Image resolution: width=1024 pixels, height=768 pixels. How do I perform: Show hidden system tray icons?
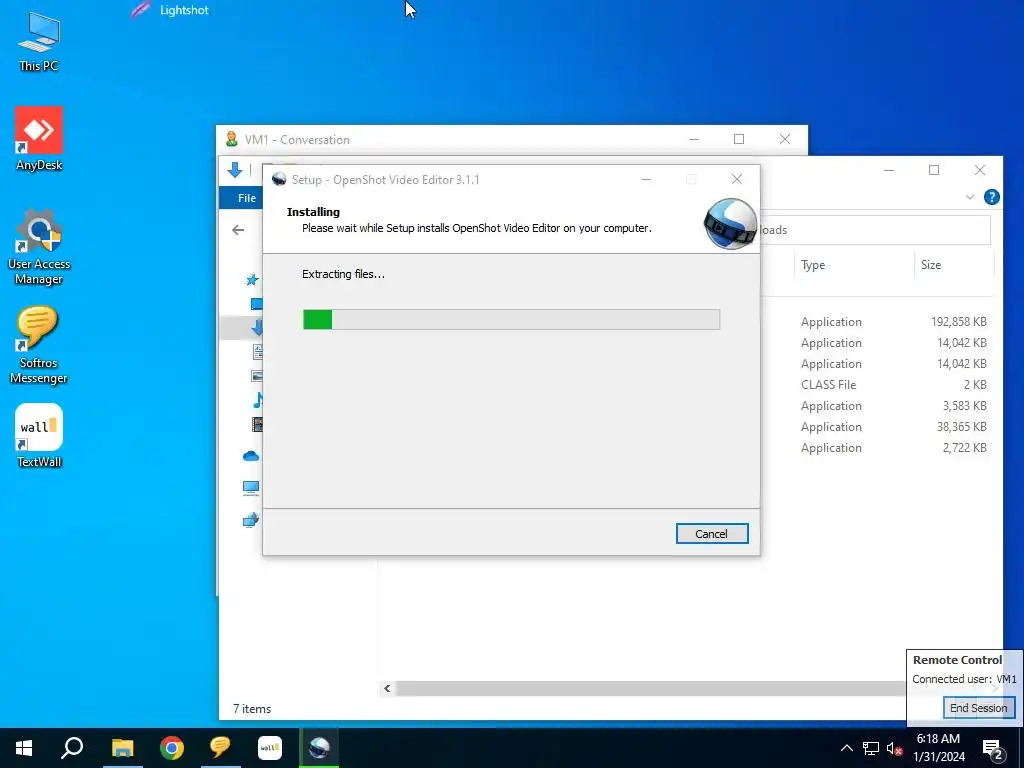[846, 748]
